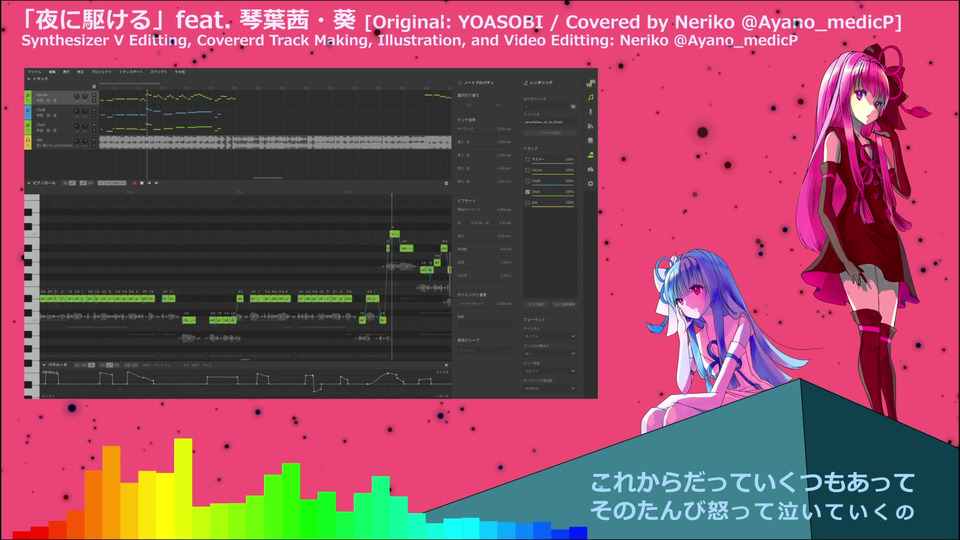960x540 pixels.
Task: Open the Edit menu
Action: (52, 72)
